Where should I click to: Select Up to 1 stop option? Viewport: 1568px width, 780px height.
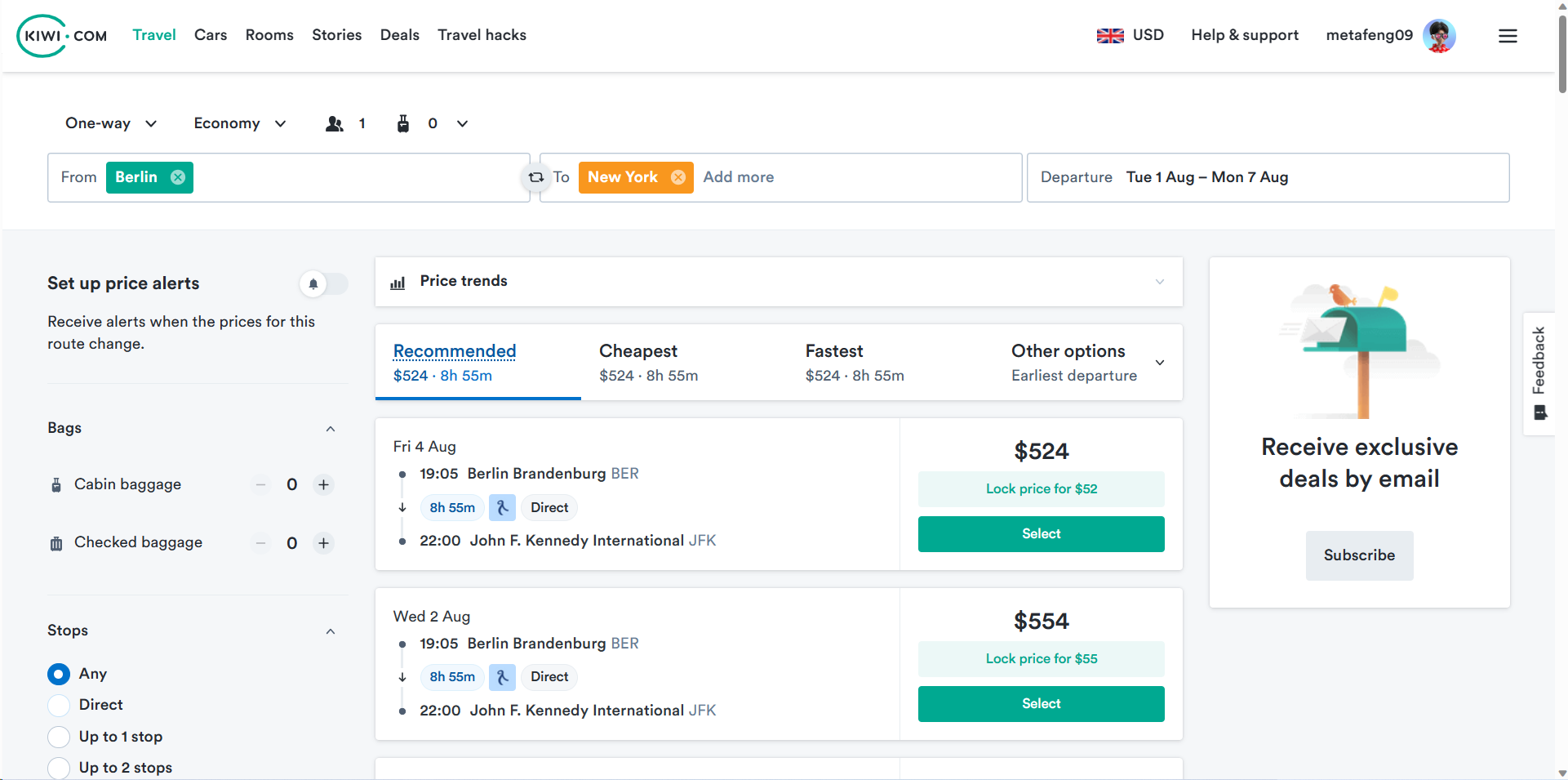(59, 737)
